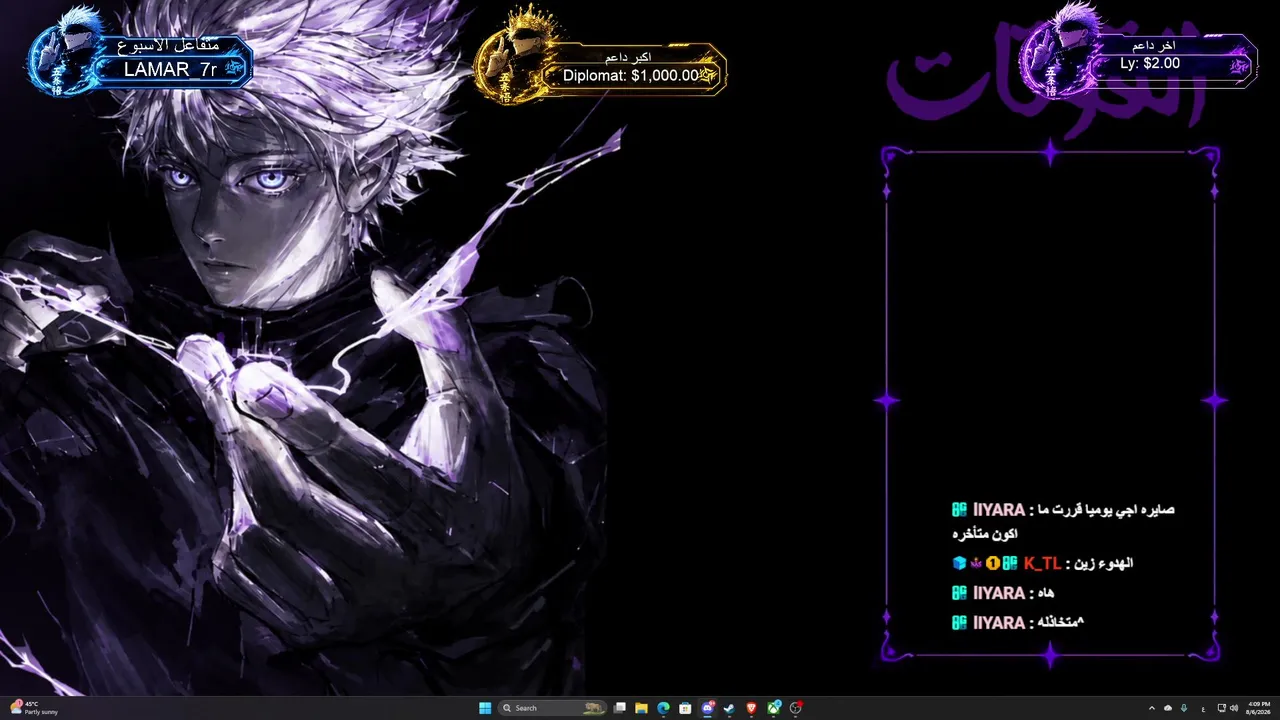Click the Ly: $2.00 purple badge text
The width and height of the screenshot is (1280, 720).
(x=1150, y=63)
